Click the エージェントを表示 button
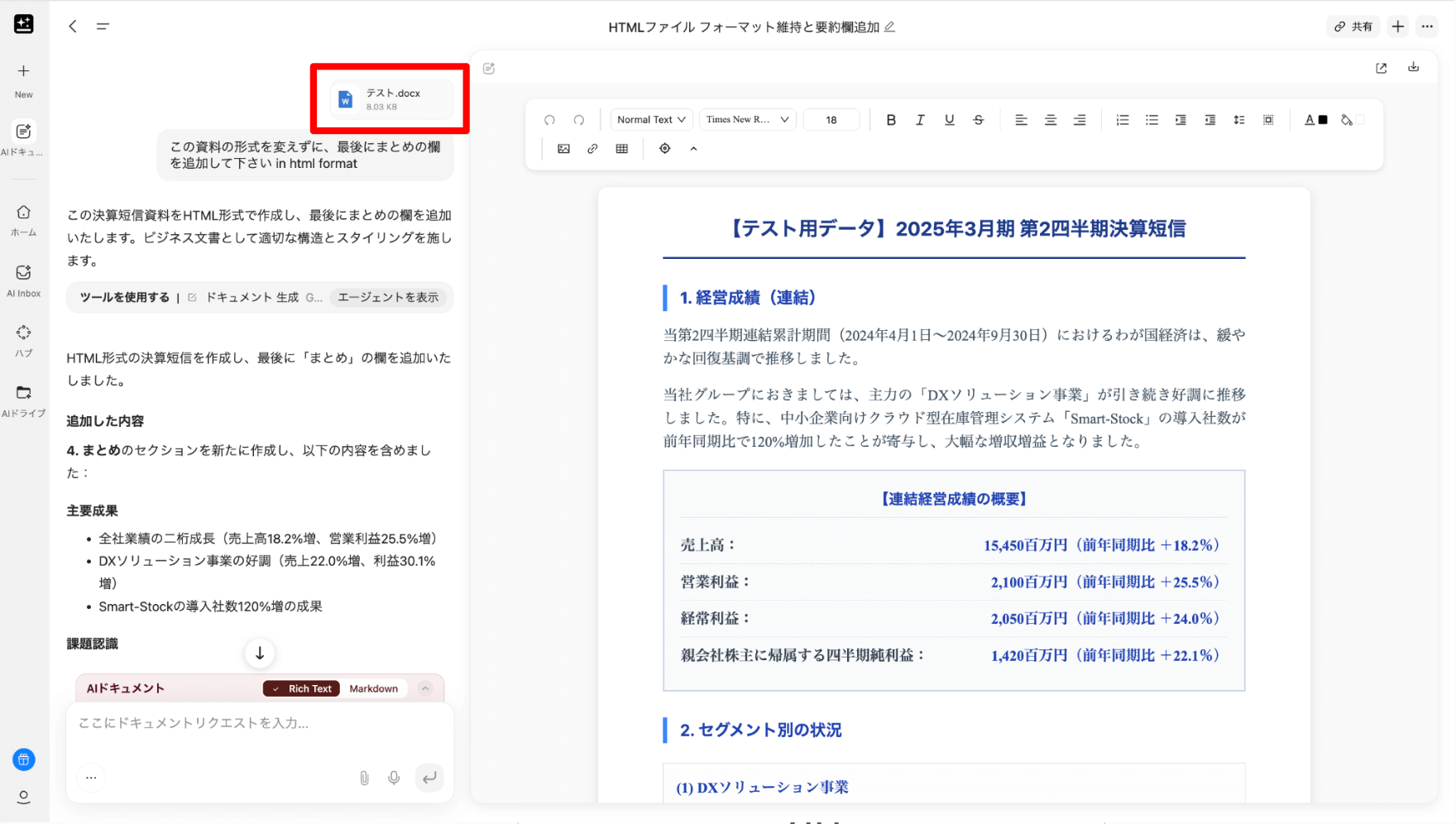 click(388, 297)
